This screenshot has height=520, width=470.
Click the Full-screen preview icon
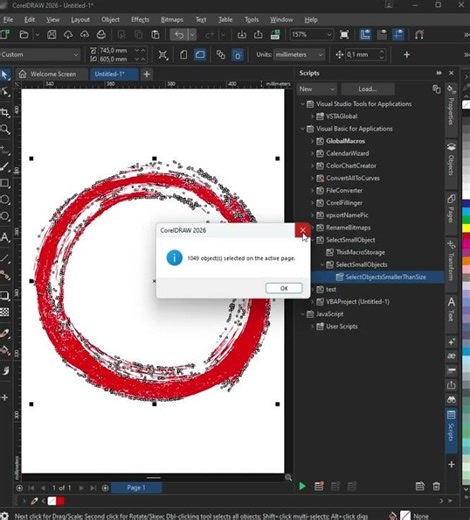tap(344, 35)
